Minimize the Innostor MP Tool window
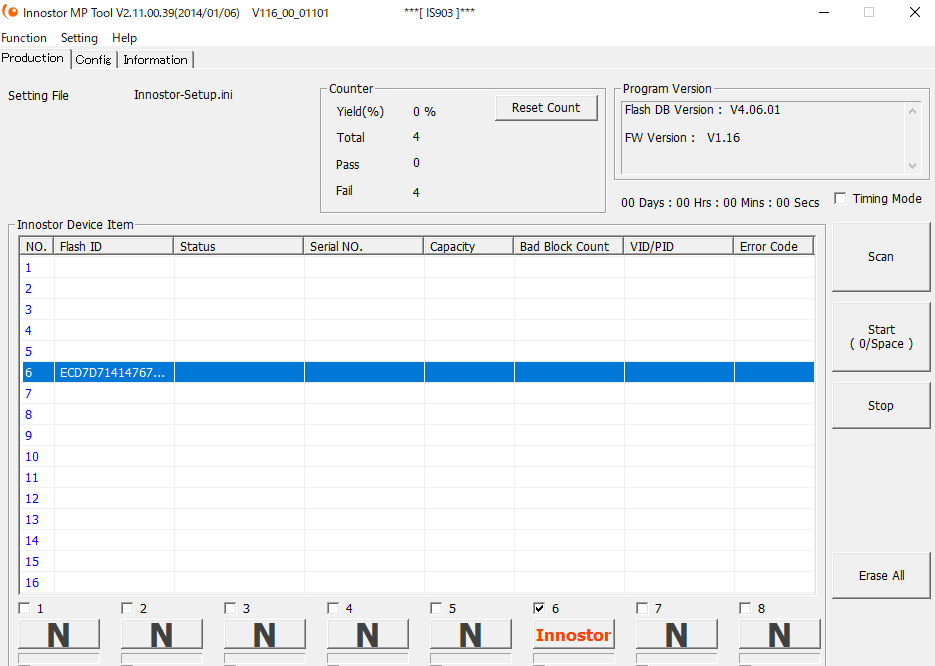 pyautogui.click(x=824, y=12)
